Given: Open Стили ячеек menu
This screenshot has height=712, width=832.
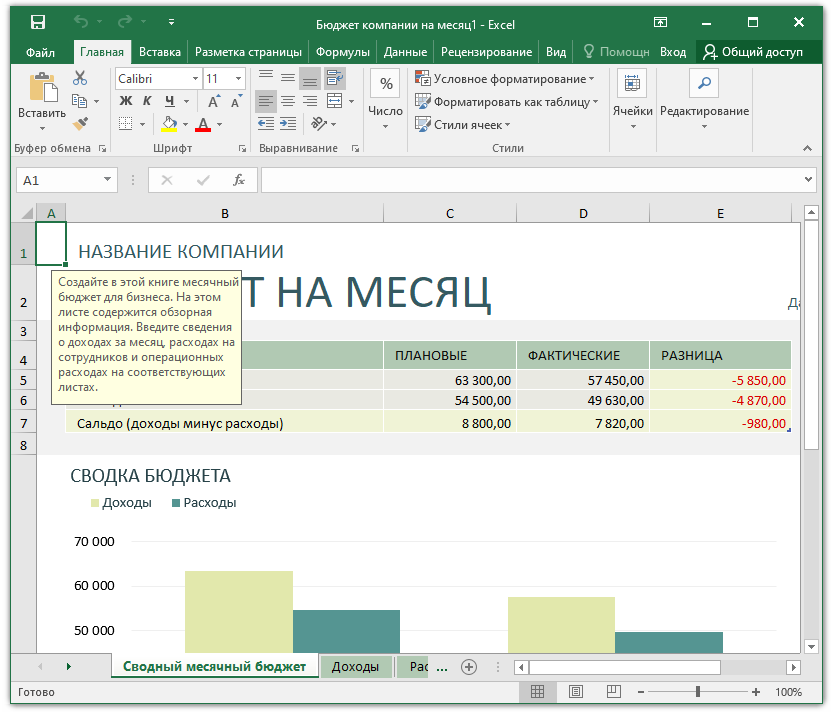Looking at the screenshot, I should (463, 125).
